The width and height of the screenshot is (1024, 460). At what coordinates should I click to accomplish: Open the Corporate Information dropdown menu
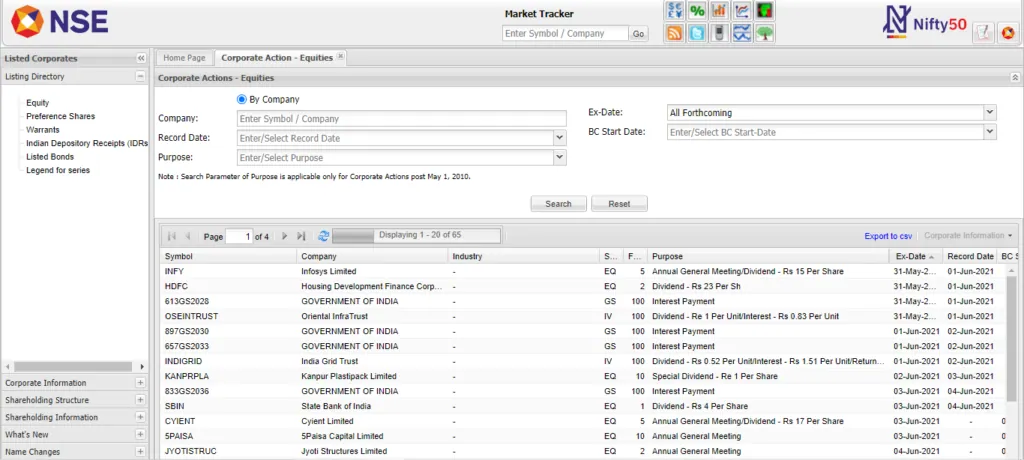pyautogui.click(x=968, y=236)
